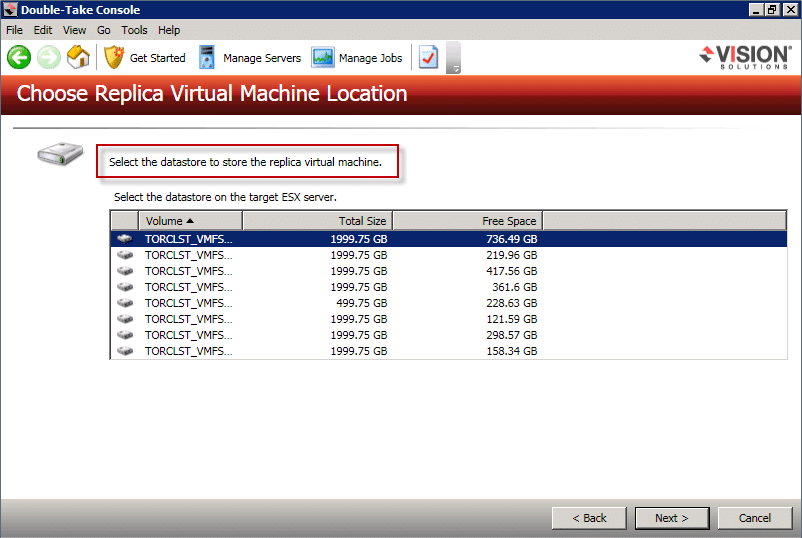This screenshot has height=538, width=802.
Task: Open the View menu
Action: 75,30
